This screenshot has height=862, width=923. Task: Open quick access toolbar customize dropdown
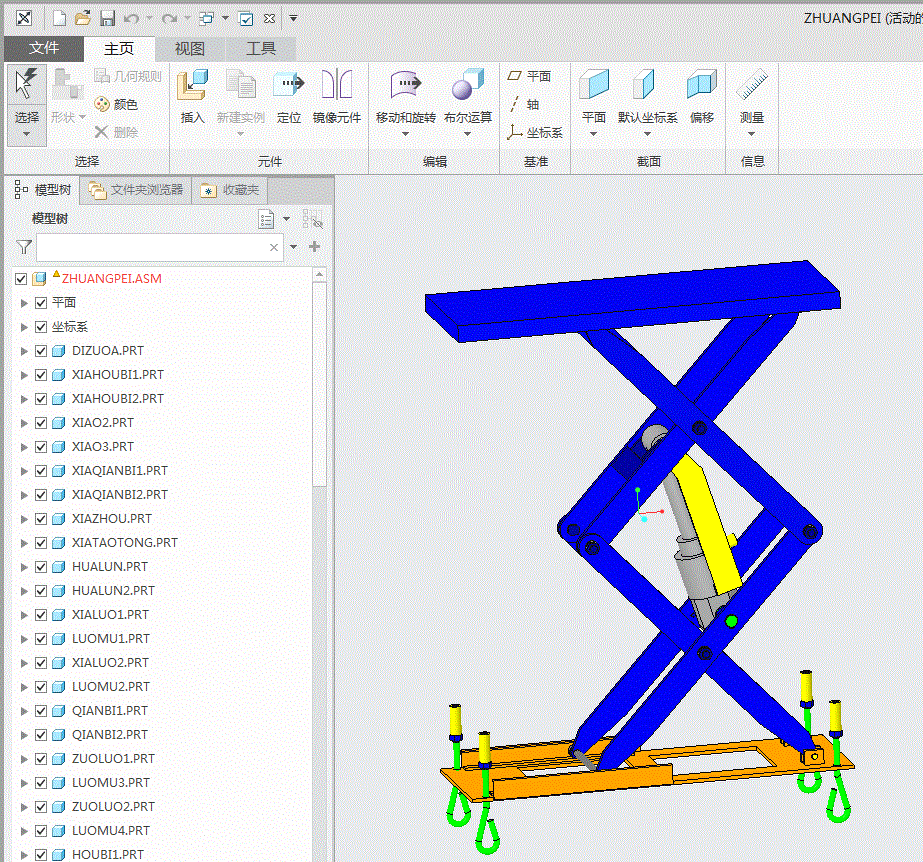tap(293, 18)
